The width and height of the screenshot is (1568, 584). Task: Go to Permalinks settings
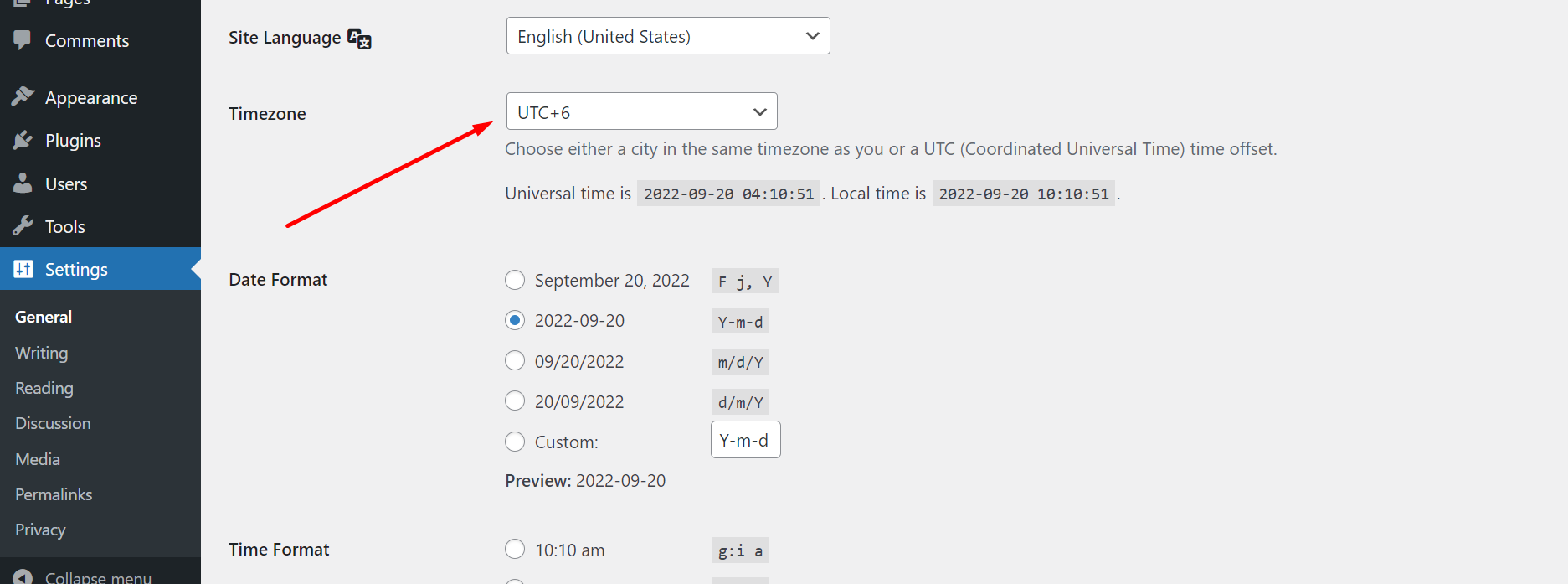tap(54, 494)
